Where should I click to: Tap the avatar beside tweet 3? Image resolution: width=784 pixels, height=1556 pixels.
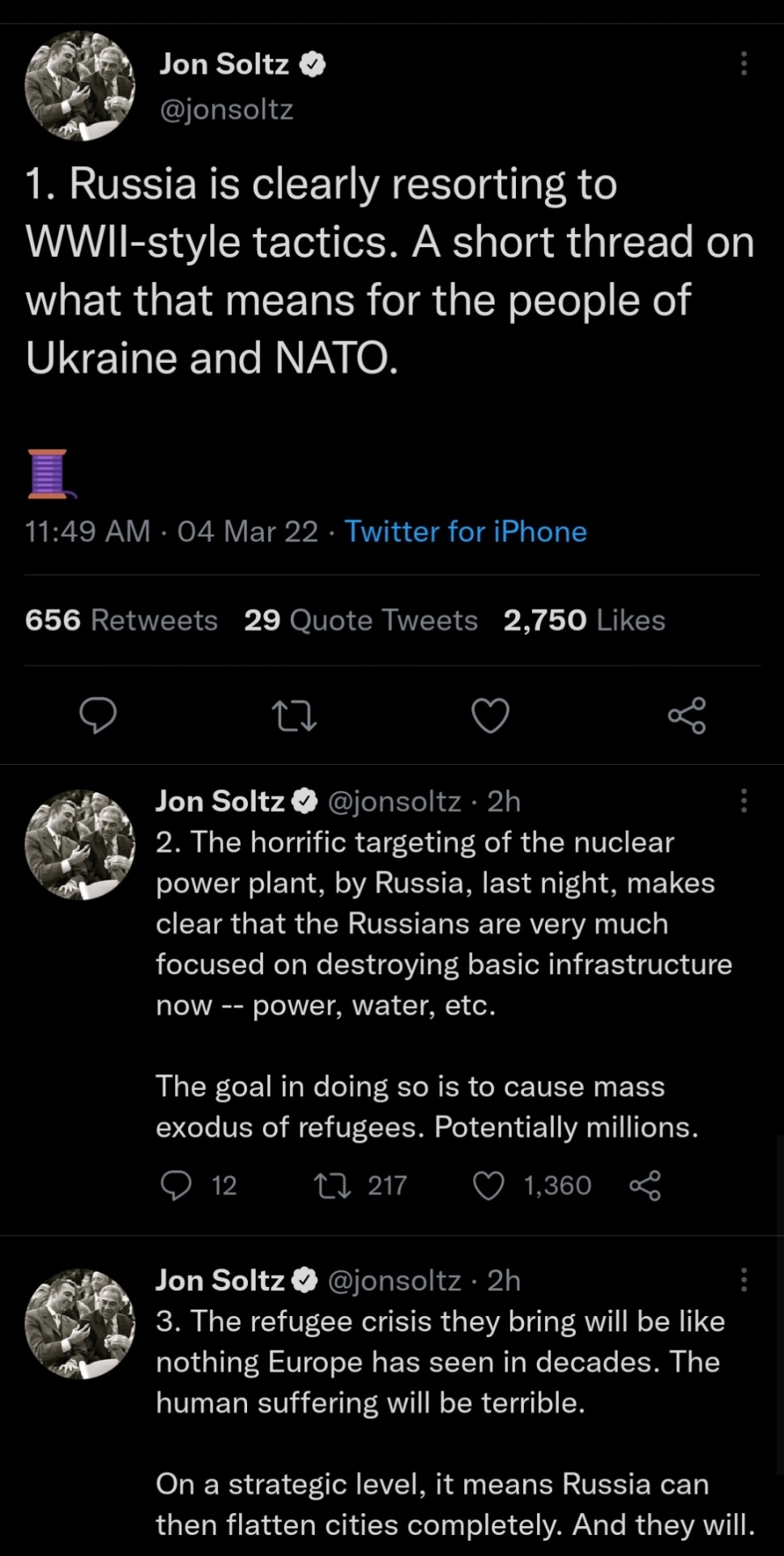[79, 1323]
